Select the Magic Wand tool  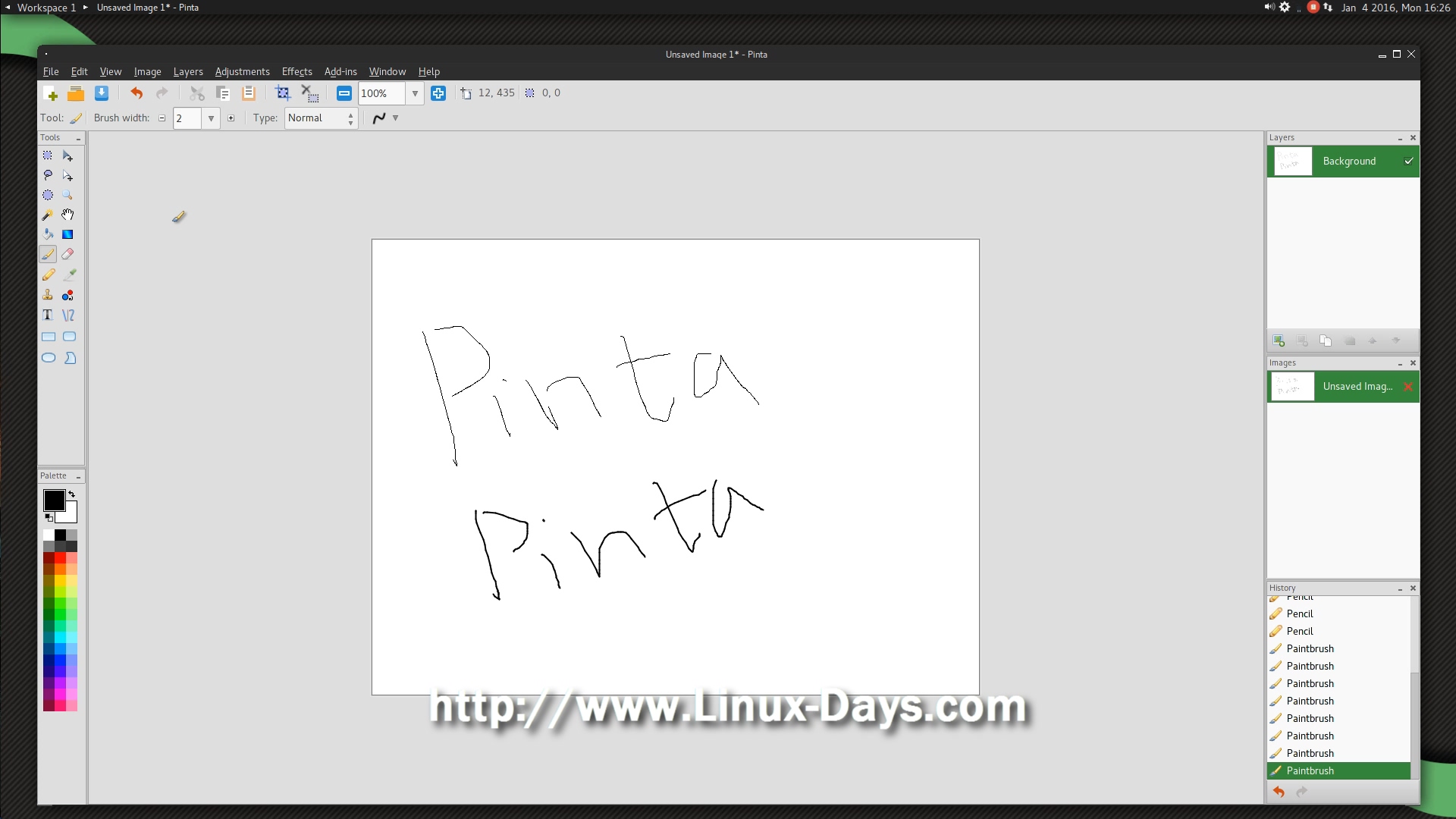(x=48, y=215)
